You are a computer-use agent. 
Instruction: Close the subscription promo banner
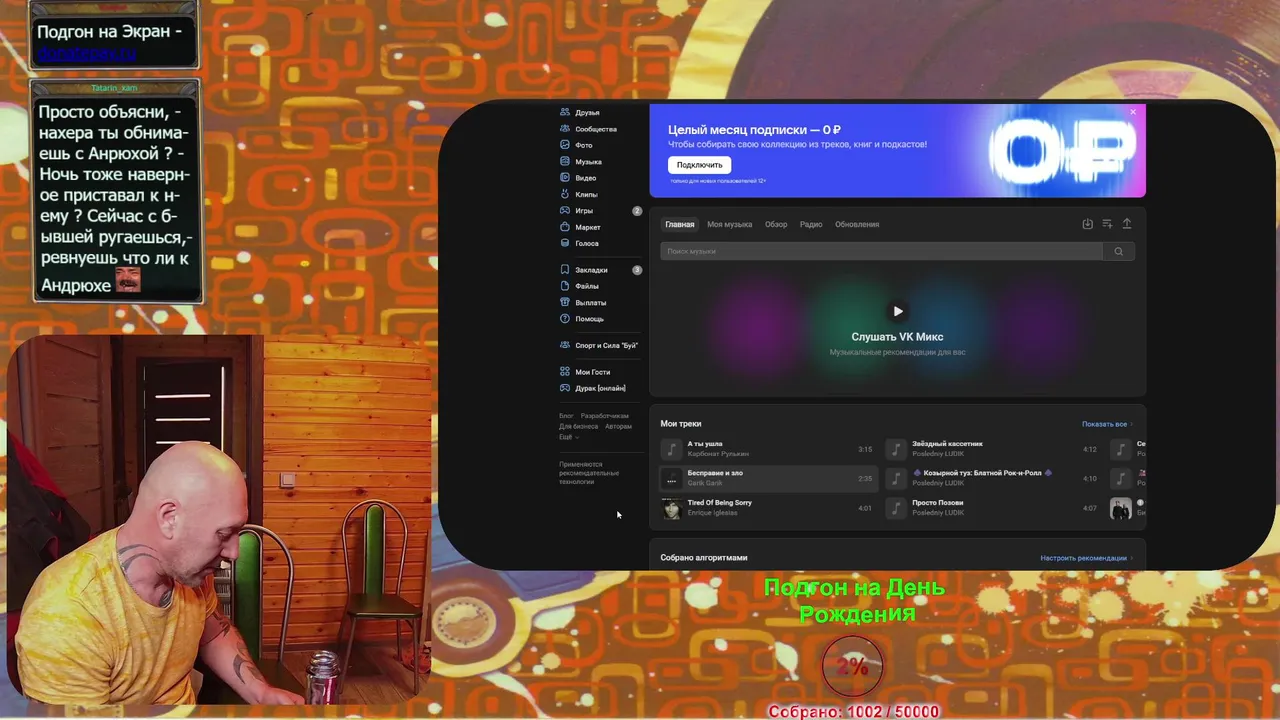[x=1133, y=112]
